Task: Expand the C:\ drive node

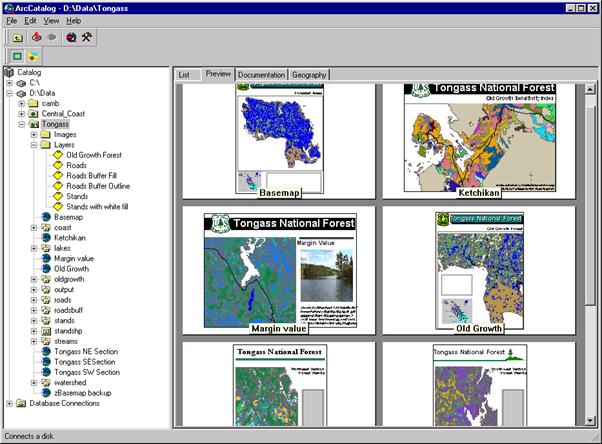Action: point(10,83)
